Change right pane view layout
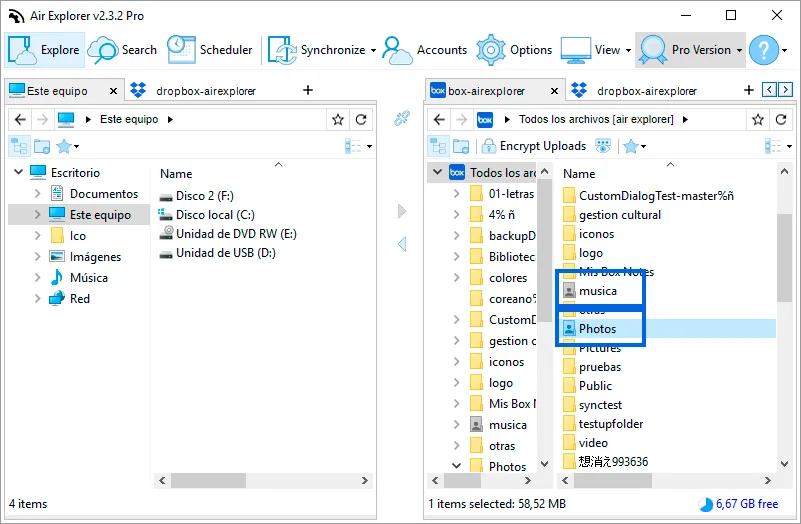 point(778,147)
